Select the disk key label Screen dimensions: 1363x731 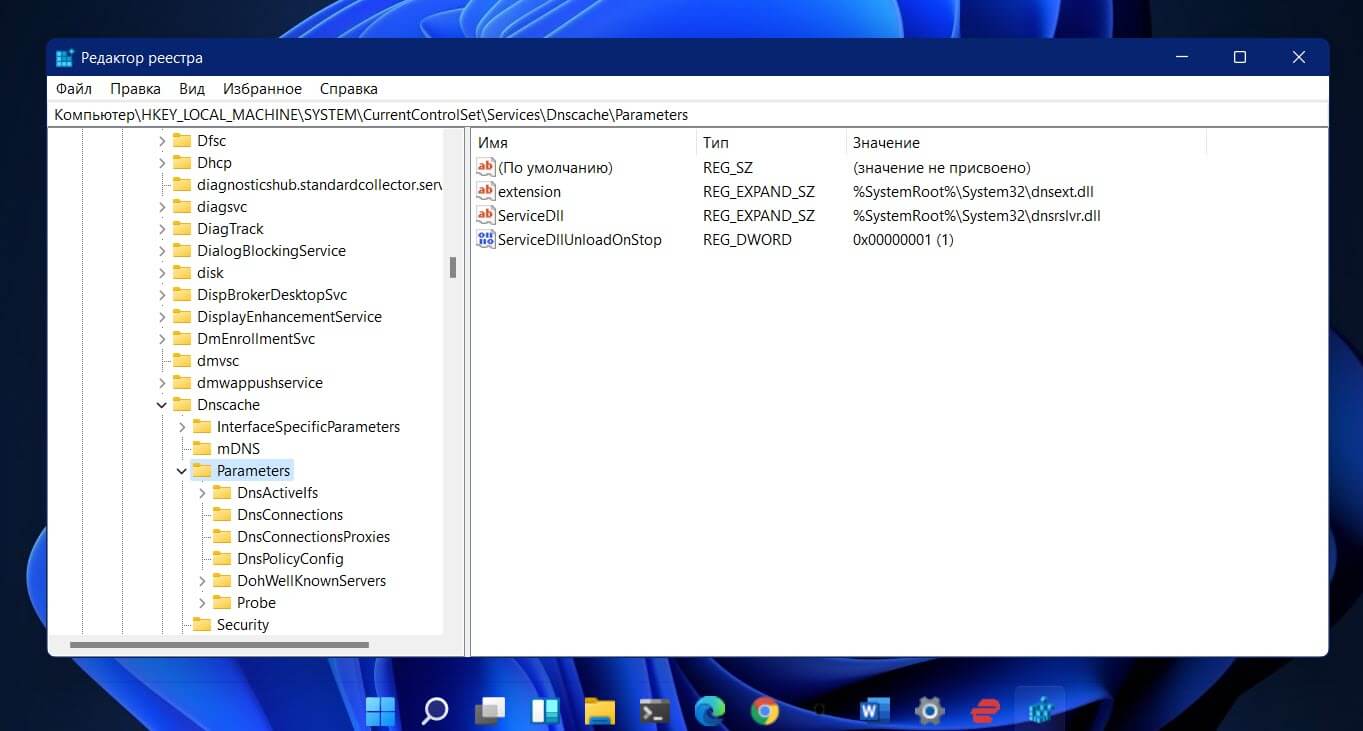[210, 273]
